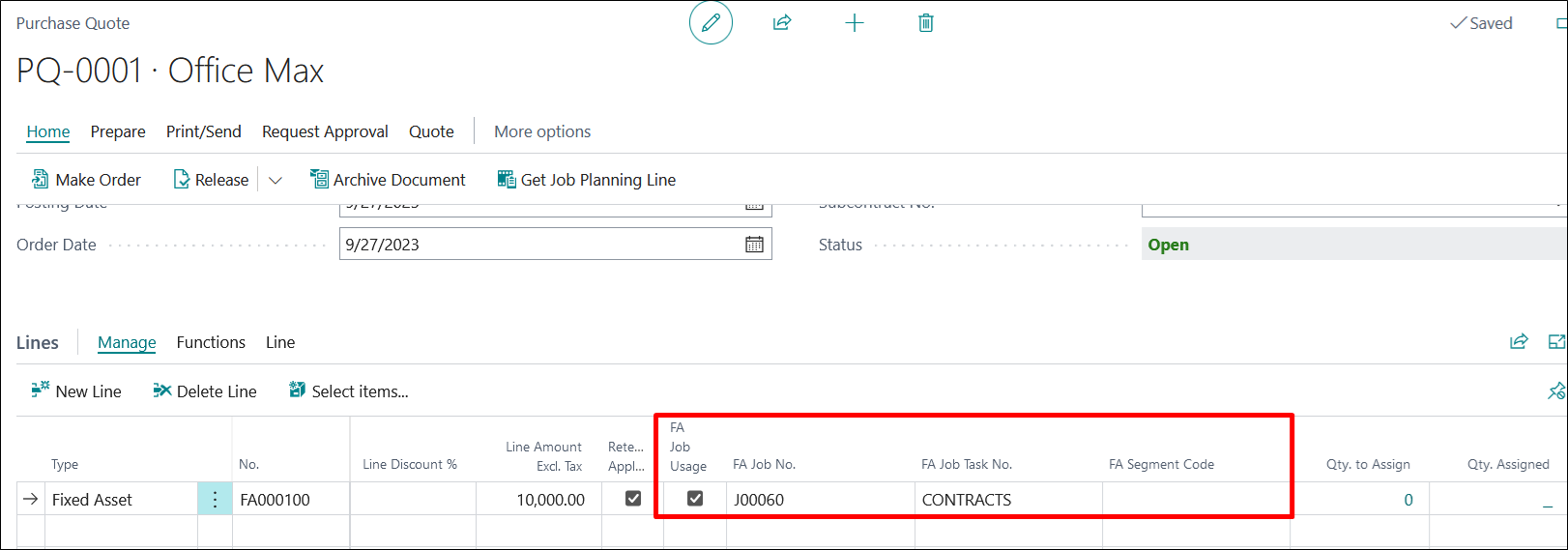Click the FA Job No. cell J00060
1568x550 pixels.
click(x=759, y=500)
